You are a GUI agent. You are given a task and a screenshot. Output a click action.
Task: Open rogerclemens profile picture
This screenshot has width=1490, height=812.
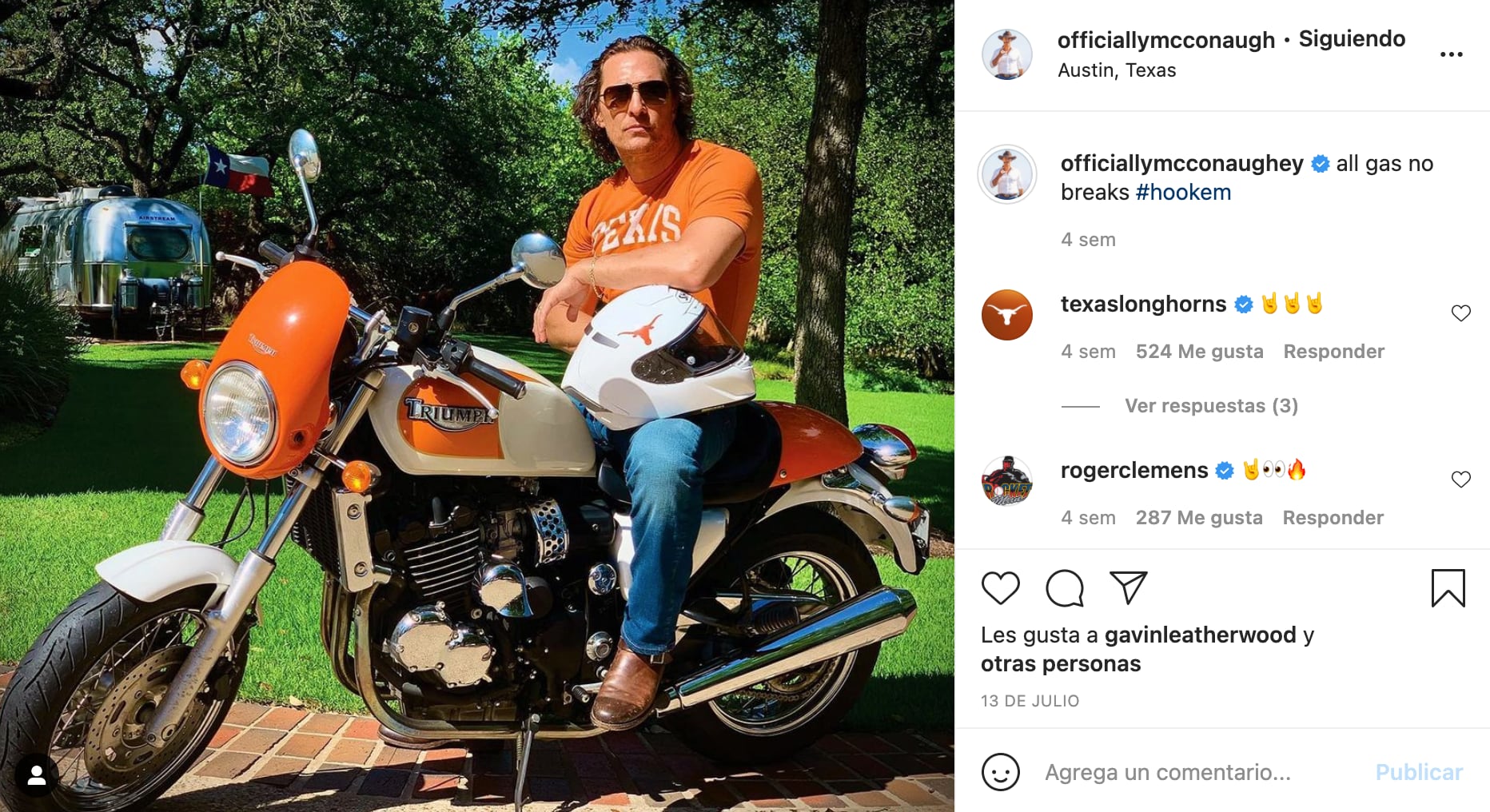coord(1007,481)
